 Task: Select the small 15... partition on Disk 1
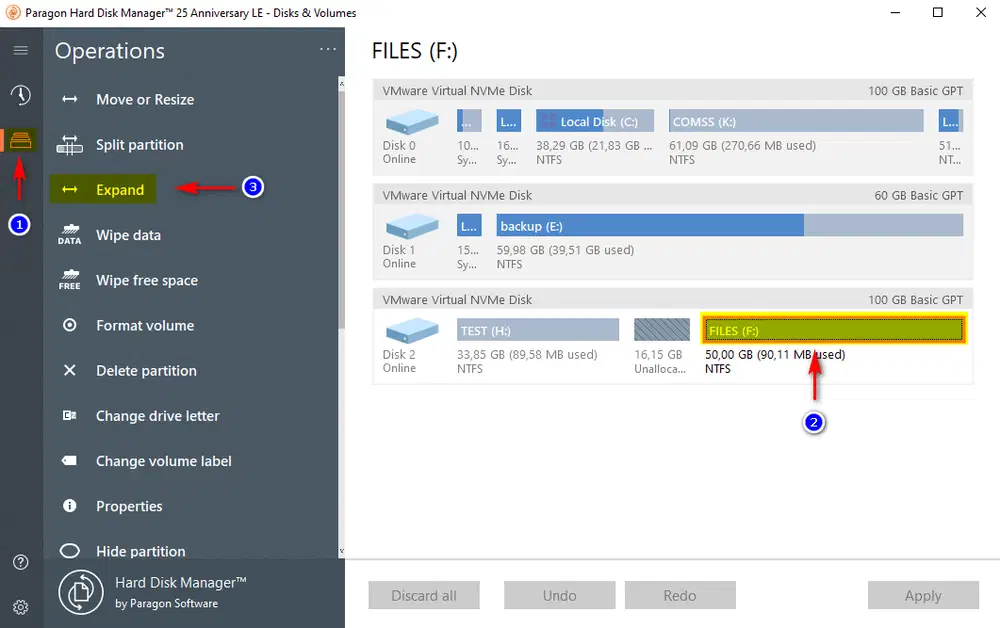point(469,226)
